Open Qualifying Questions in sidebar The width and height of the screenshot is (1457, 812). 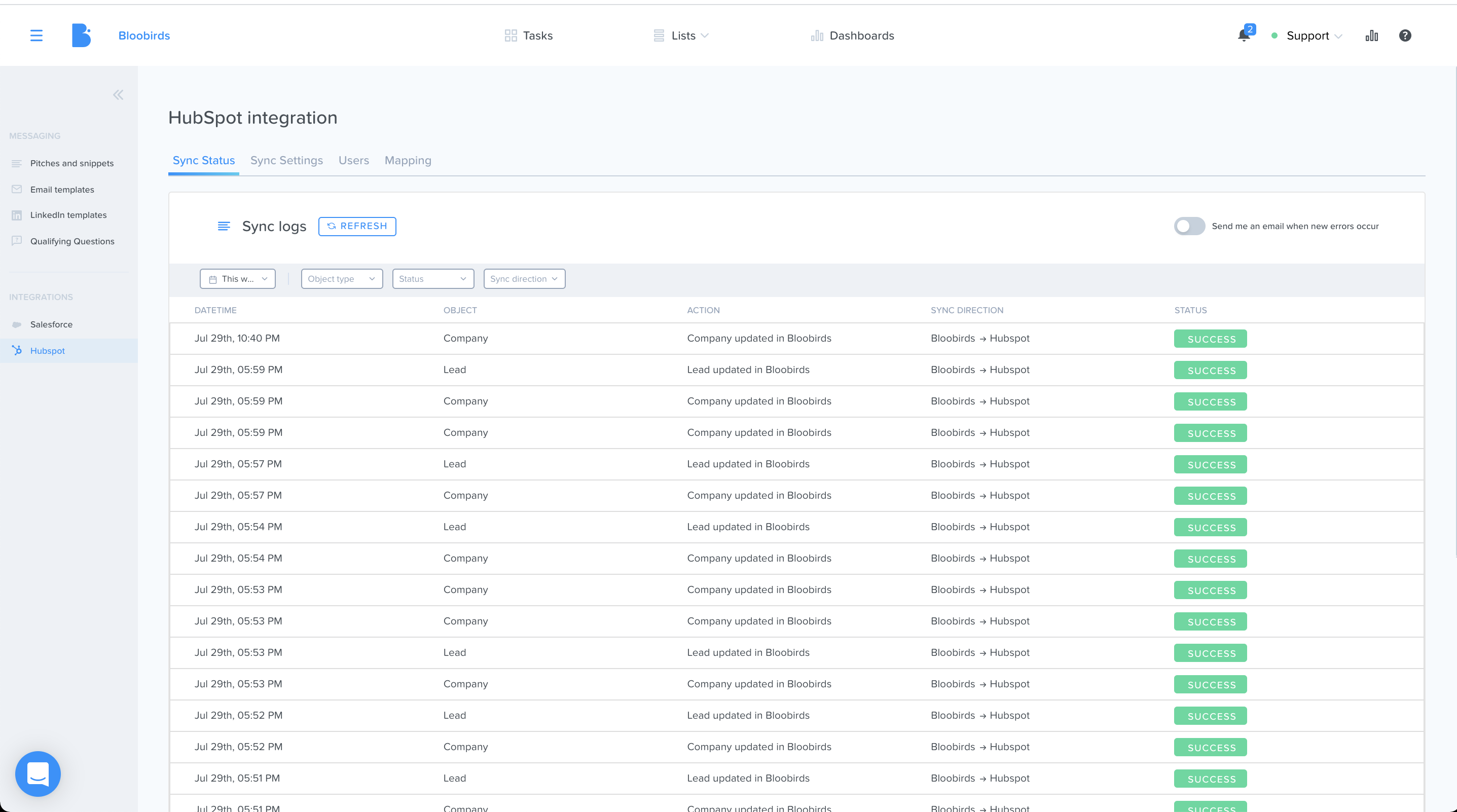point(72,241)
